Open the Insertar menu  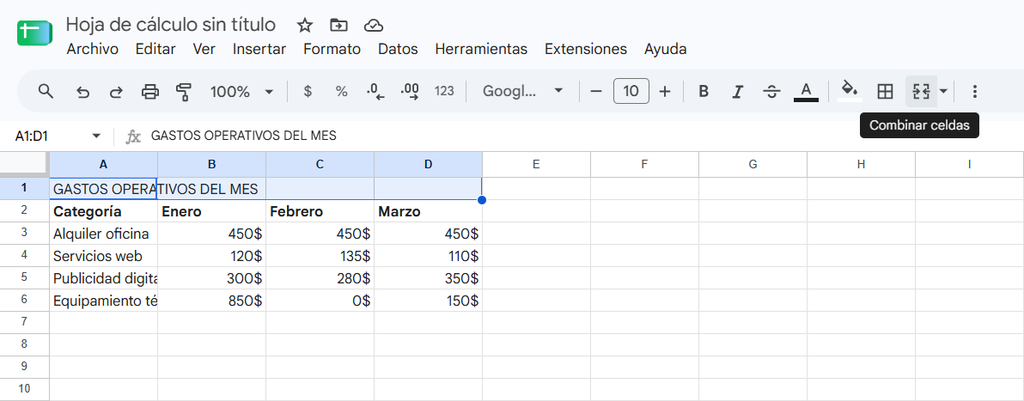click(259, 49)
